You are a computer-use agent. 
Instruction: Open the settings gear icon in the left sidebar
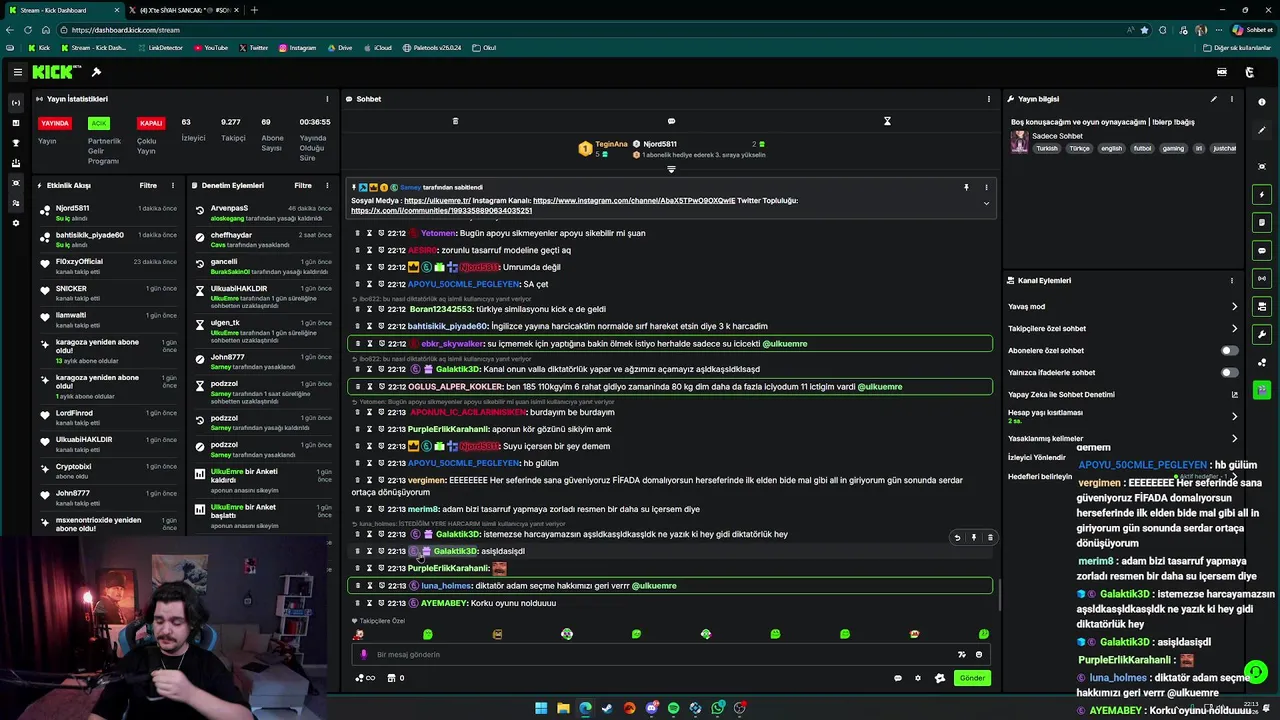point(15,223)
